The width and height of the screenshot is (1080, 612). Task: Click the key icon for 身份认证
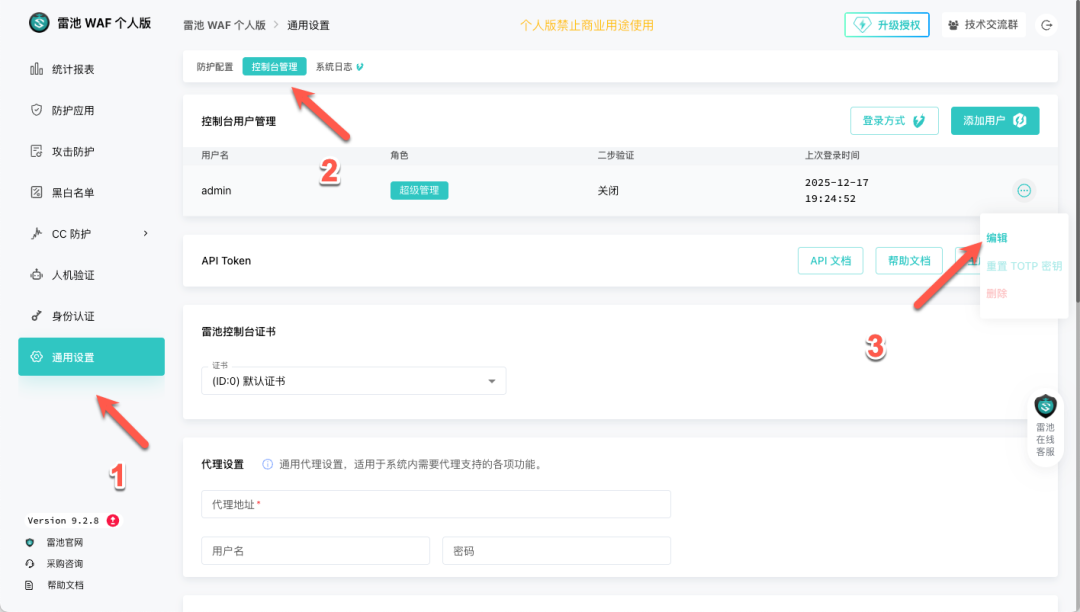(x=36, y=316)
